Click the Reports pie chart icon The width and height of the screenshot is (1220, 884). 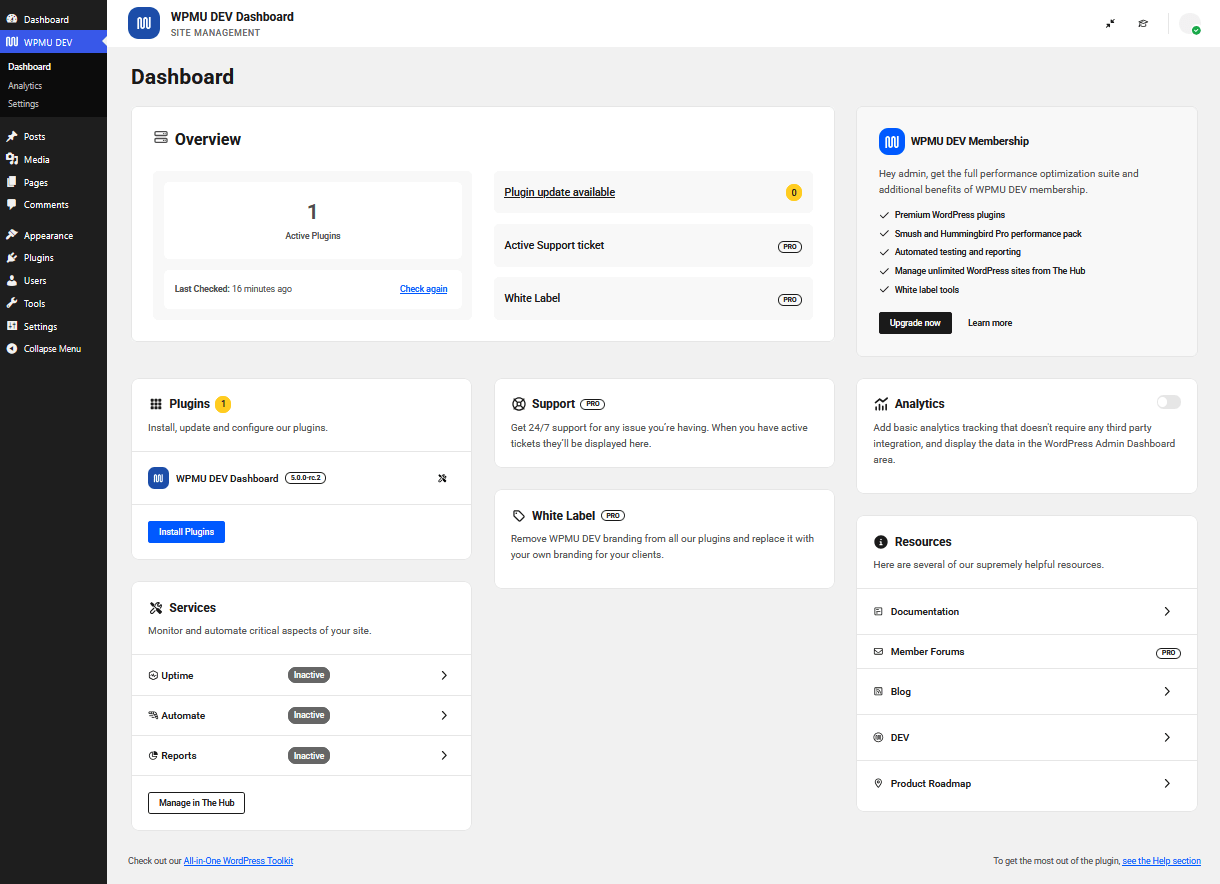pyautogui.click(x=153, y=755)
